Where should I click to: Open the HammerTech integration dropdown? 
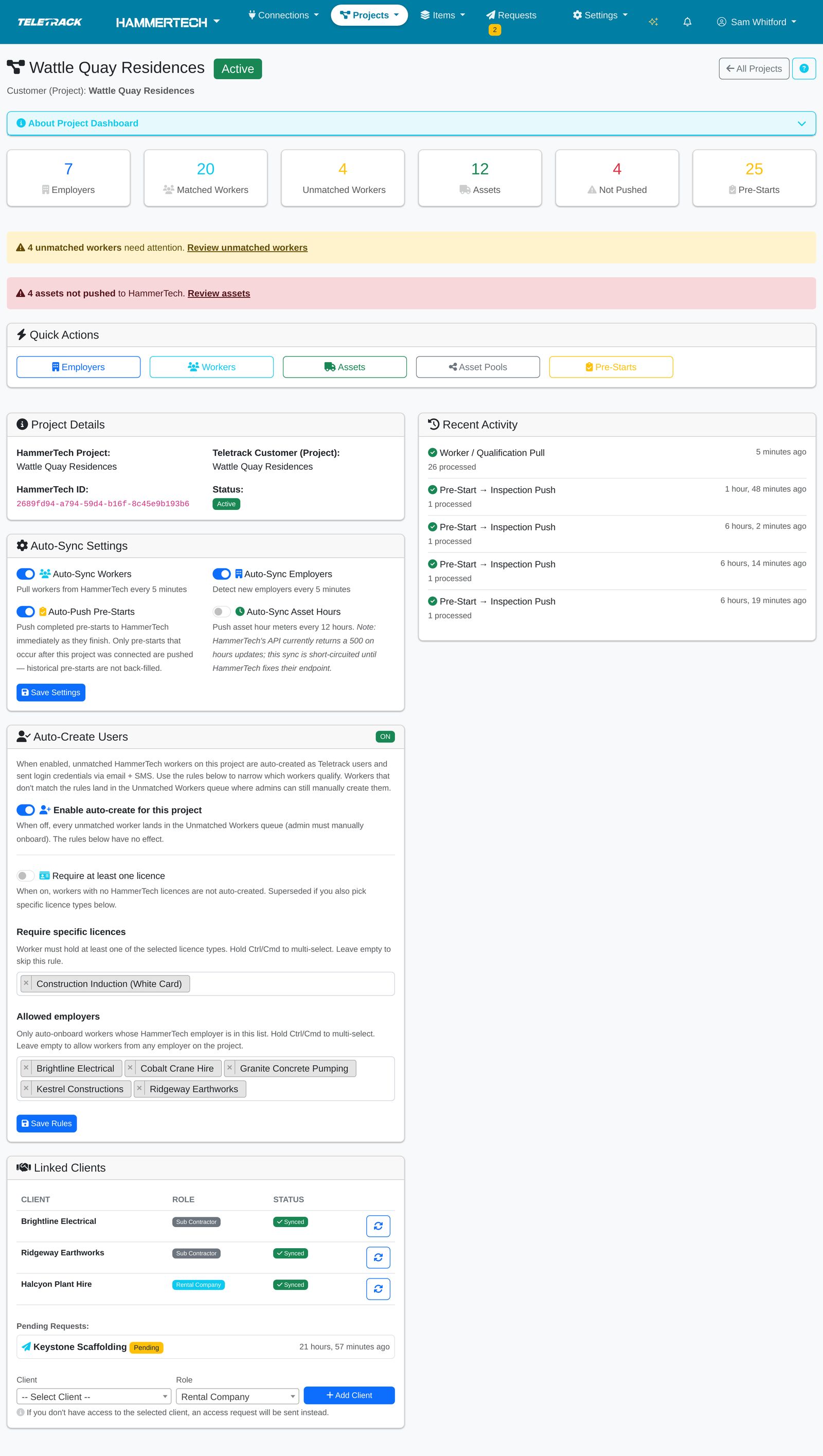point(167,22)
